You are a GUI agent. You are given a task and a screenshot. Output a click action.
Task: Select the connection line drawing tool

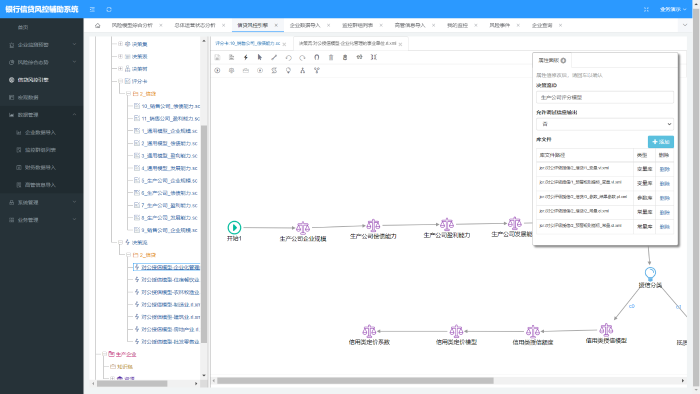274,57
